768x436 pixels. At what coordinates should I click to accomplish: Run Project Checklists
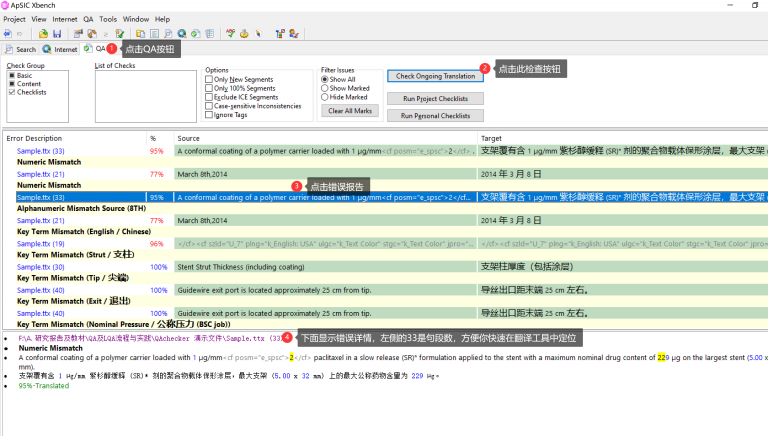[435, 99]
